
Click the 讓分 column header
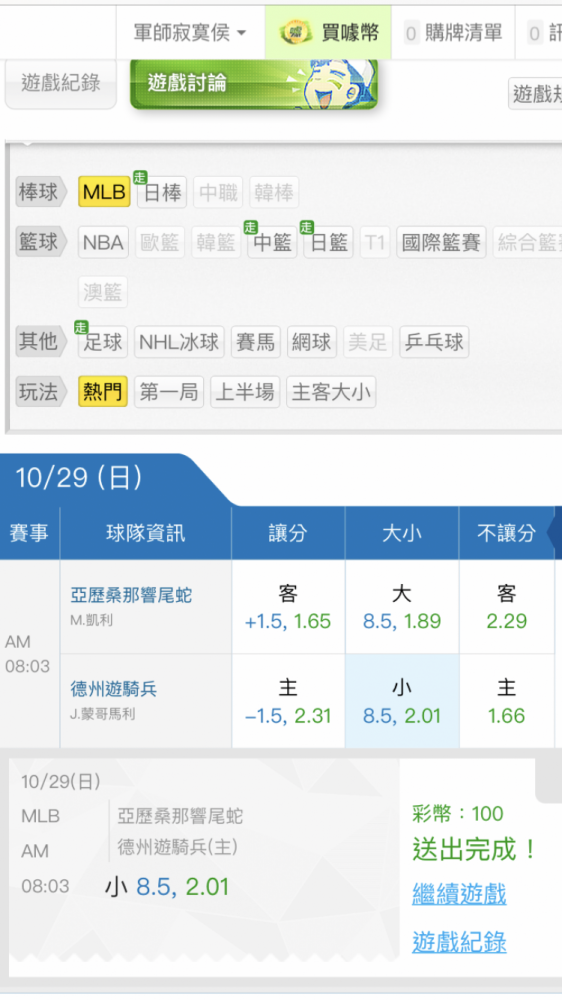pos(288,533)
